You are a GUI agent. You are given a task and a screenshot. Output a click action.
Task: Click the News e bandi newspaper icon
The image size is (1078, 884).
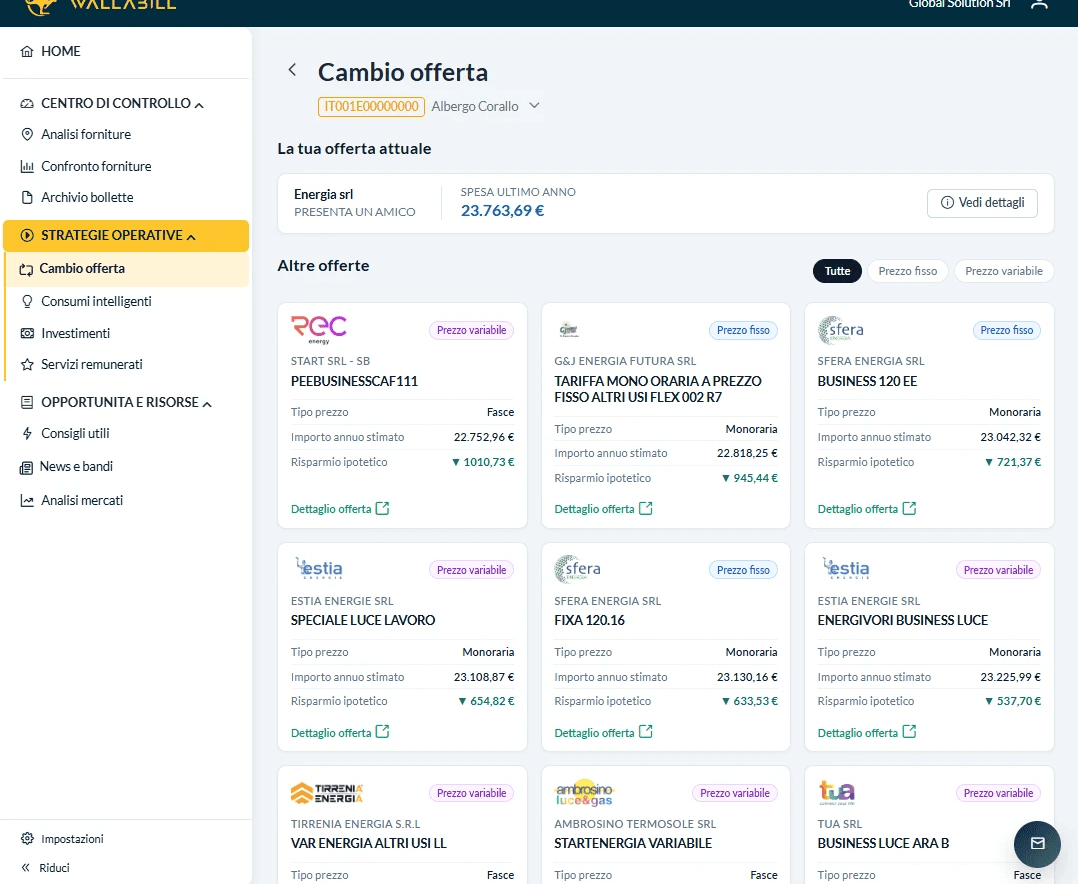pos(26,468)
